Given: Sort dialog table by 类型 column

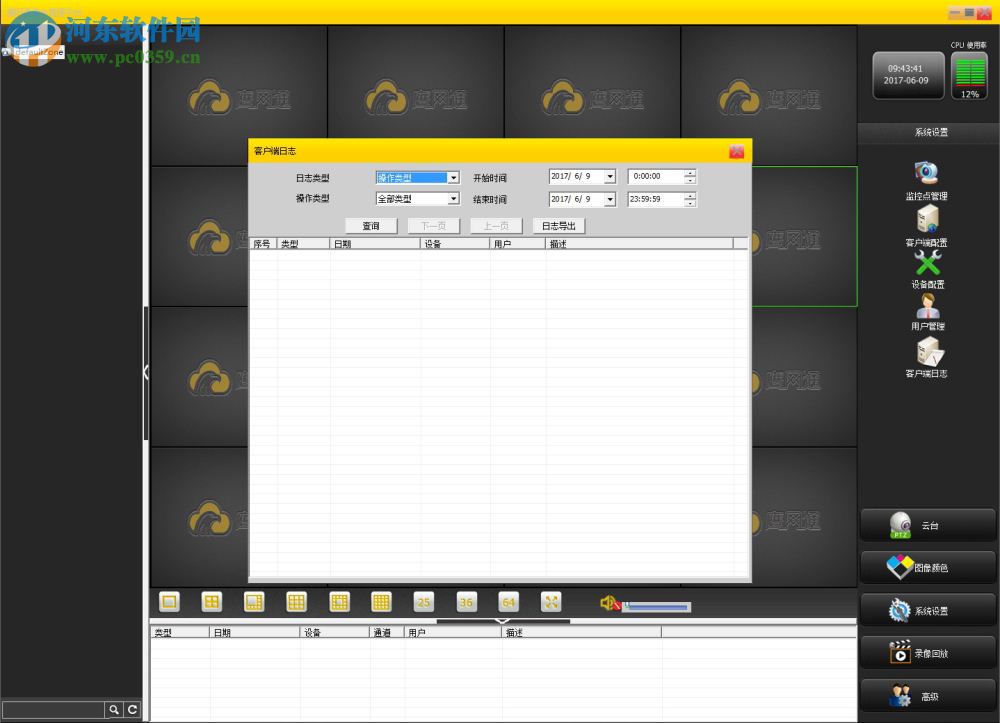Looking at the screenshot, I should (303, 244).
